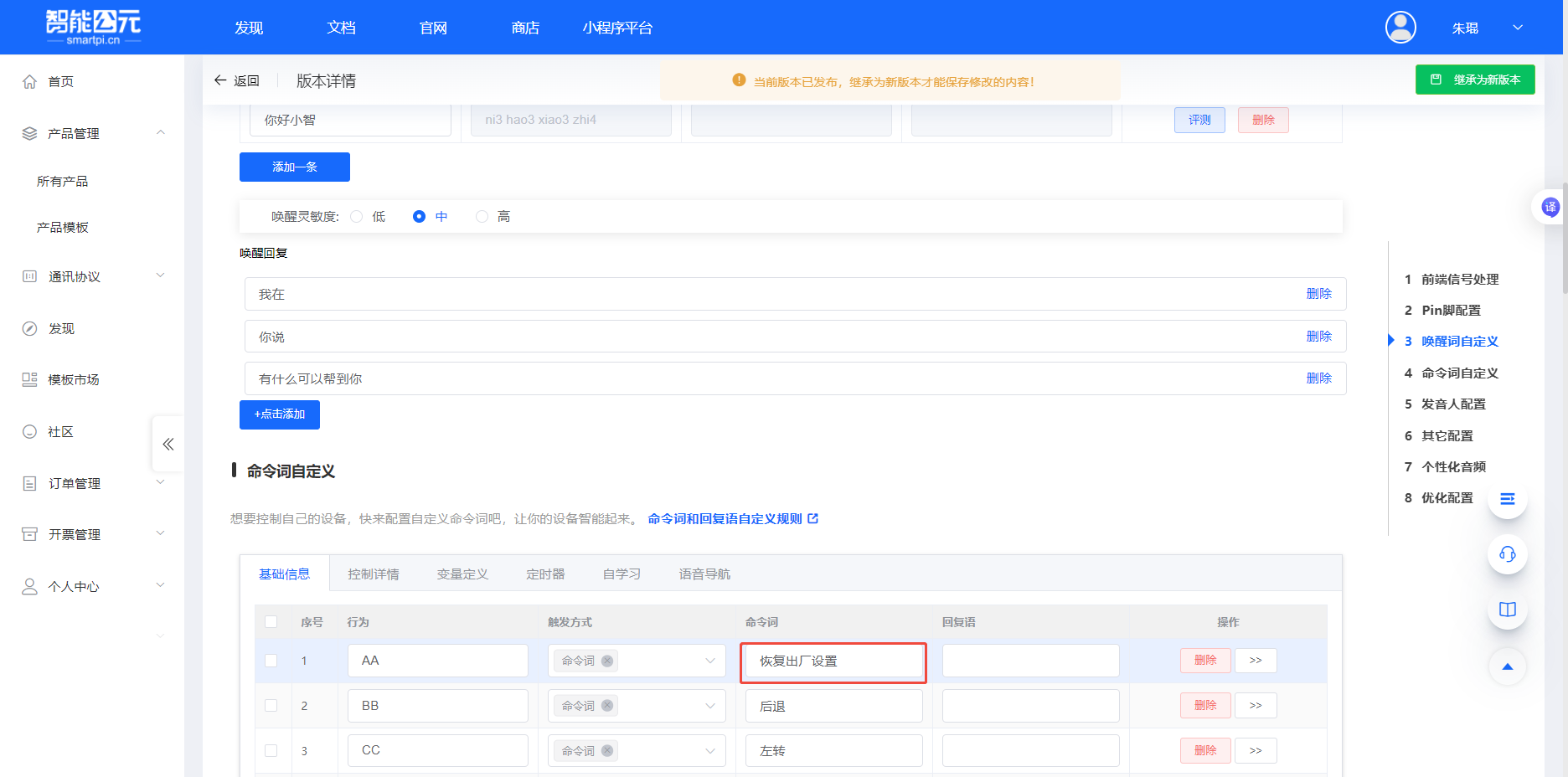1568x777 pixels.
Task: Select the 高 wake sensitivity radio button
Action: point(482,216)
